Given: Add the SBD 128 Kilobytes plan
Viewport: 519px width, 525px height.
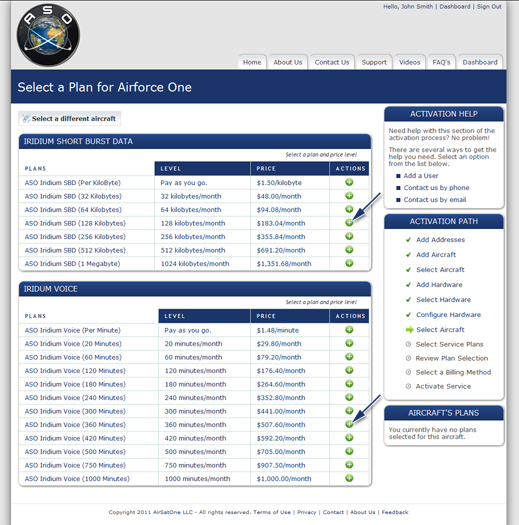Looking at the screenshot, I should click(349, 223).
